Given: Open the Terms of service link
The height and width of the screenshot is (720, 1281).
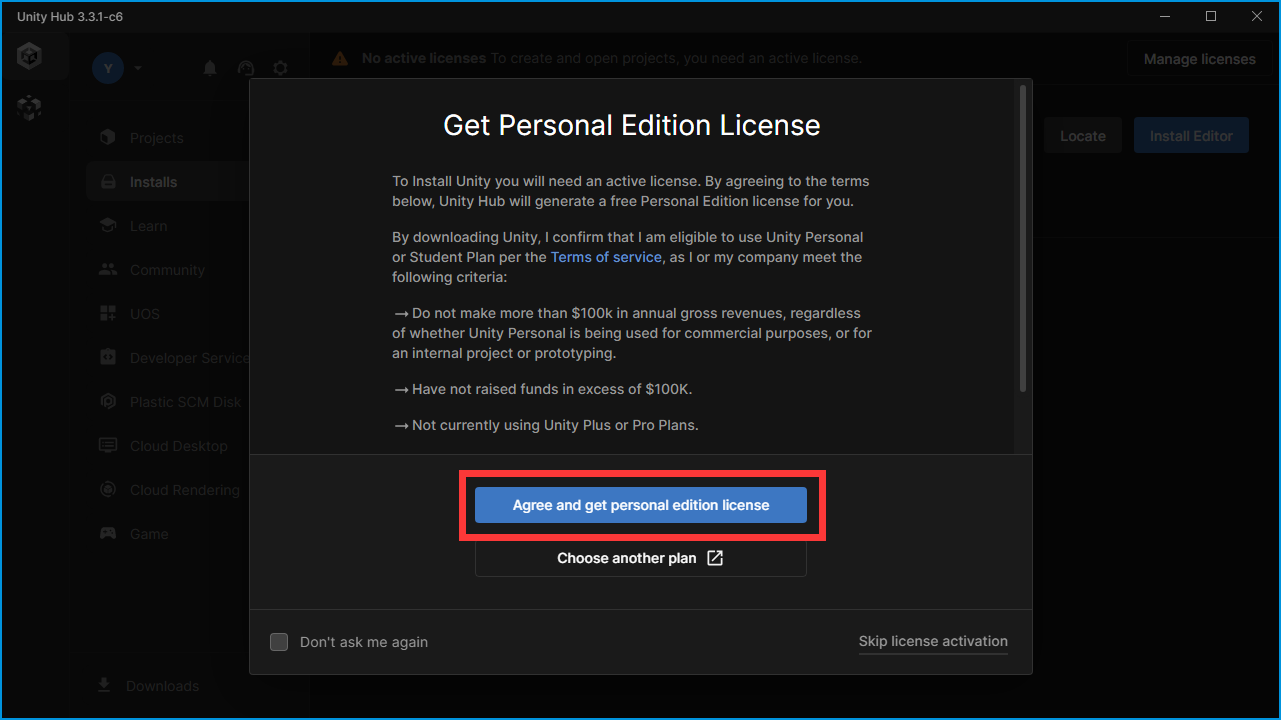Looking at the screenshot, I should pos(606,257).
